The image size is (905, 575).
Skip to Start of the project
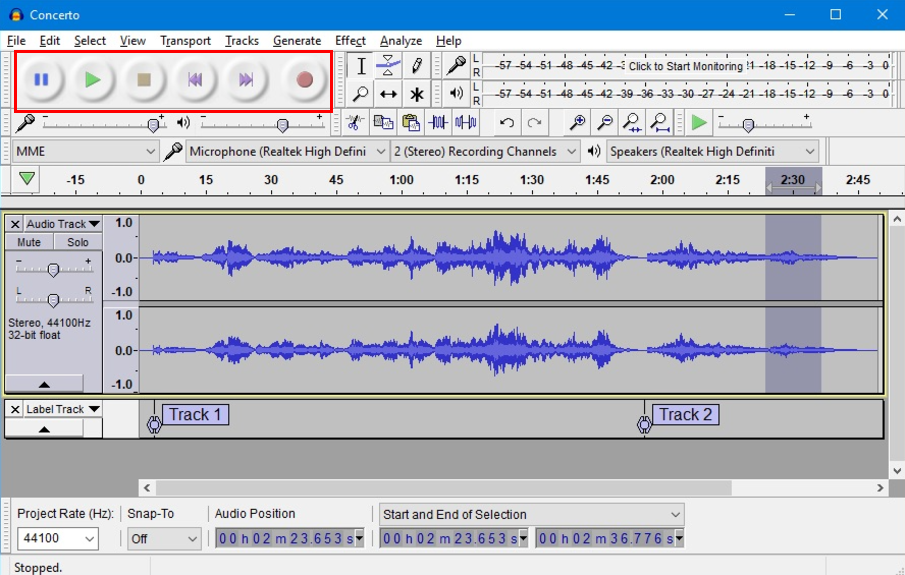(195, 80)
